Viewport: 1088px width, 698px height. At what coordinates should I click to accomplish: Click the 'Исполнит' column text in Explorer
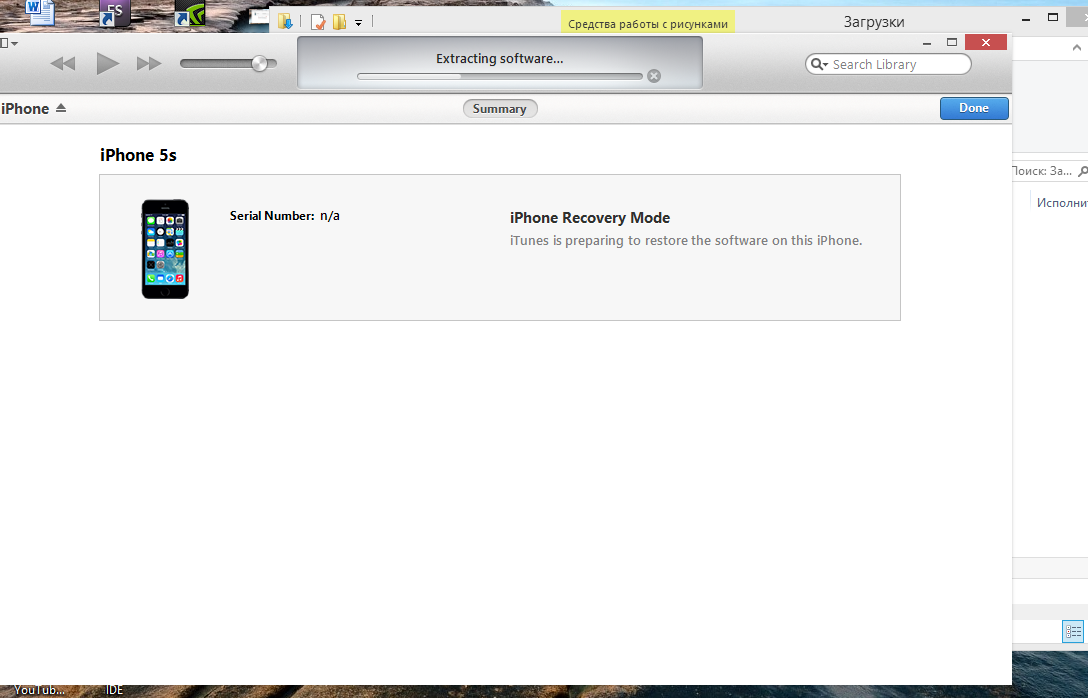tap(1062, 203)
